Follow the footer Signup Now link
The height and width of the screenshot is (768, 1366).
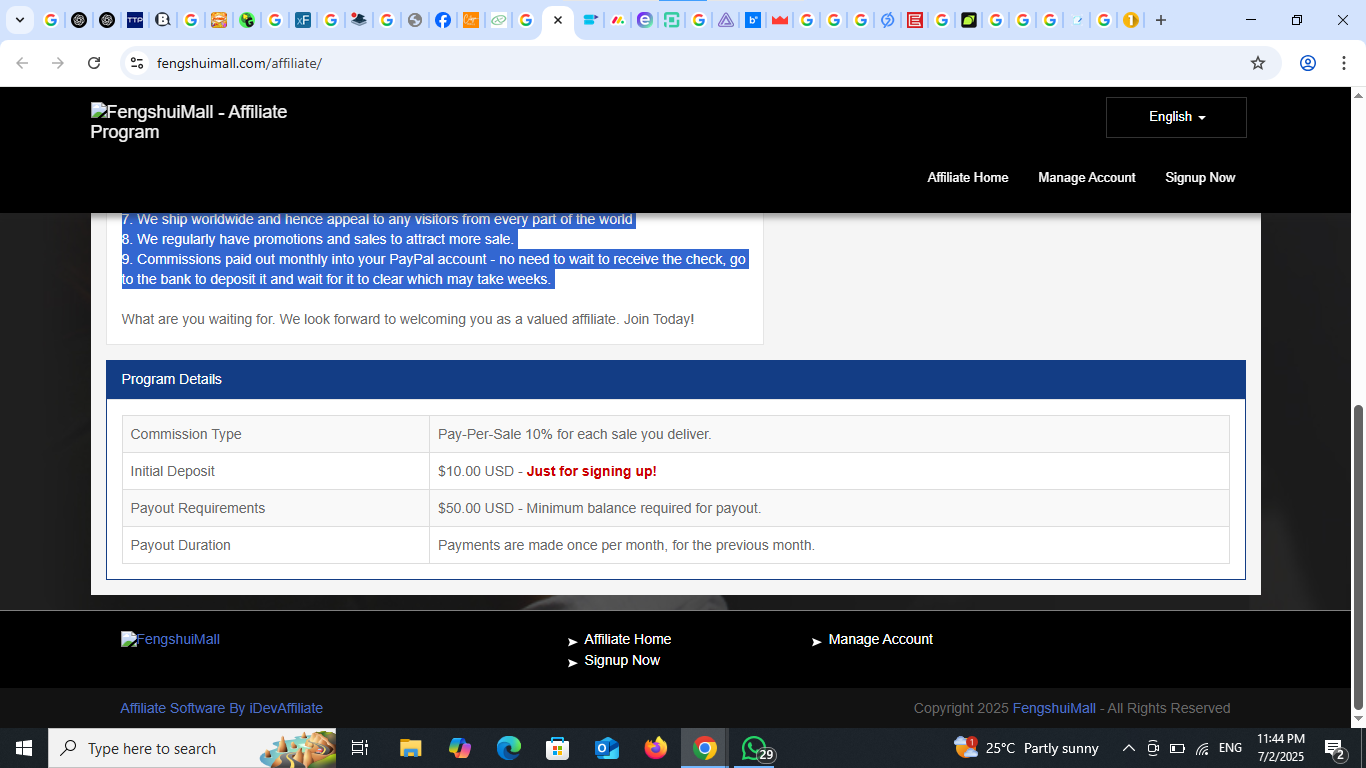pyautogui.click(x=622, y=660)
